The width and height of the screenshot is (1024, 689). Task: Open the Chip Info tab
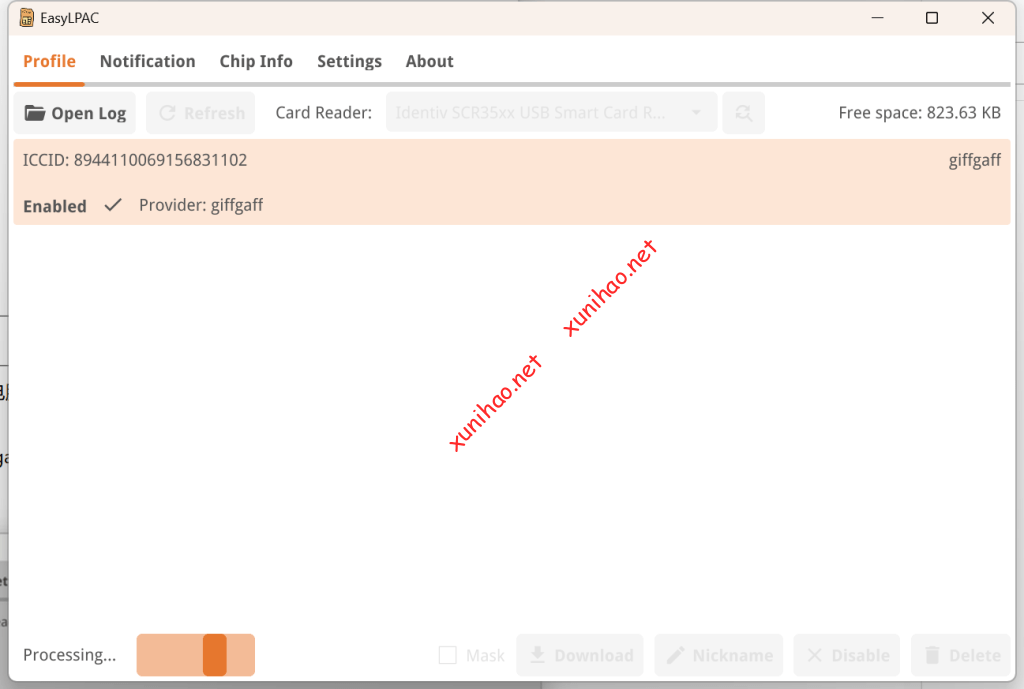[x=256, y=61]
